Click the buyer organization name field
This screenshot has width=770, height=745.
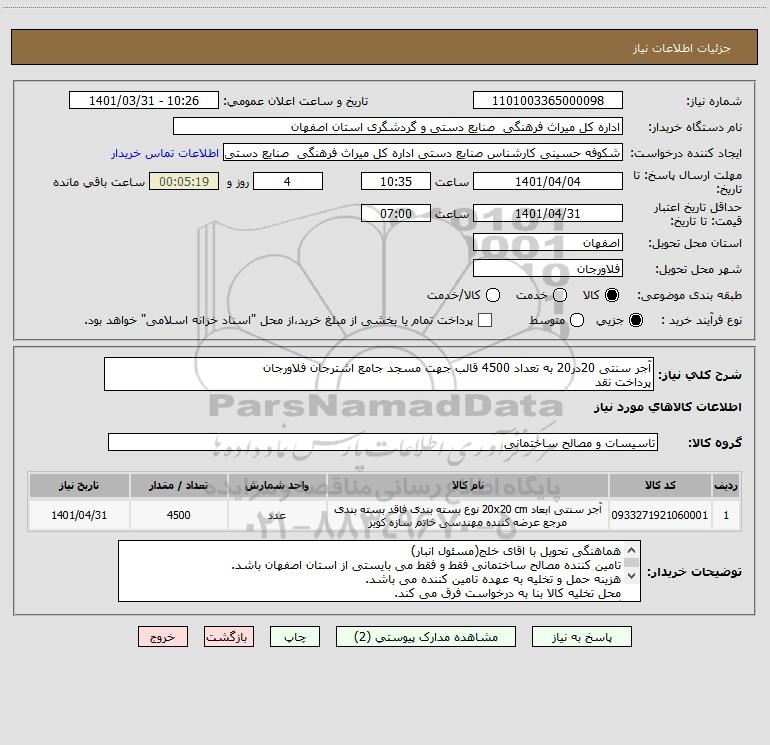[398, 127]
